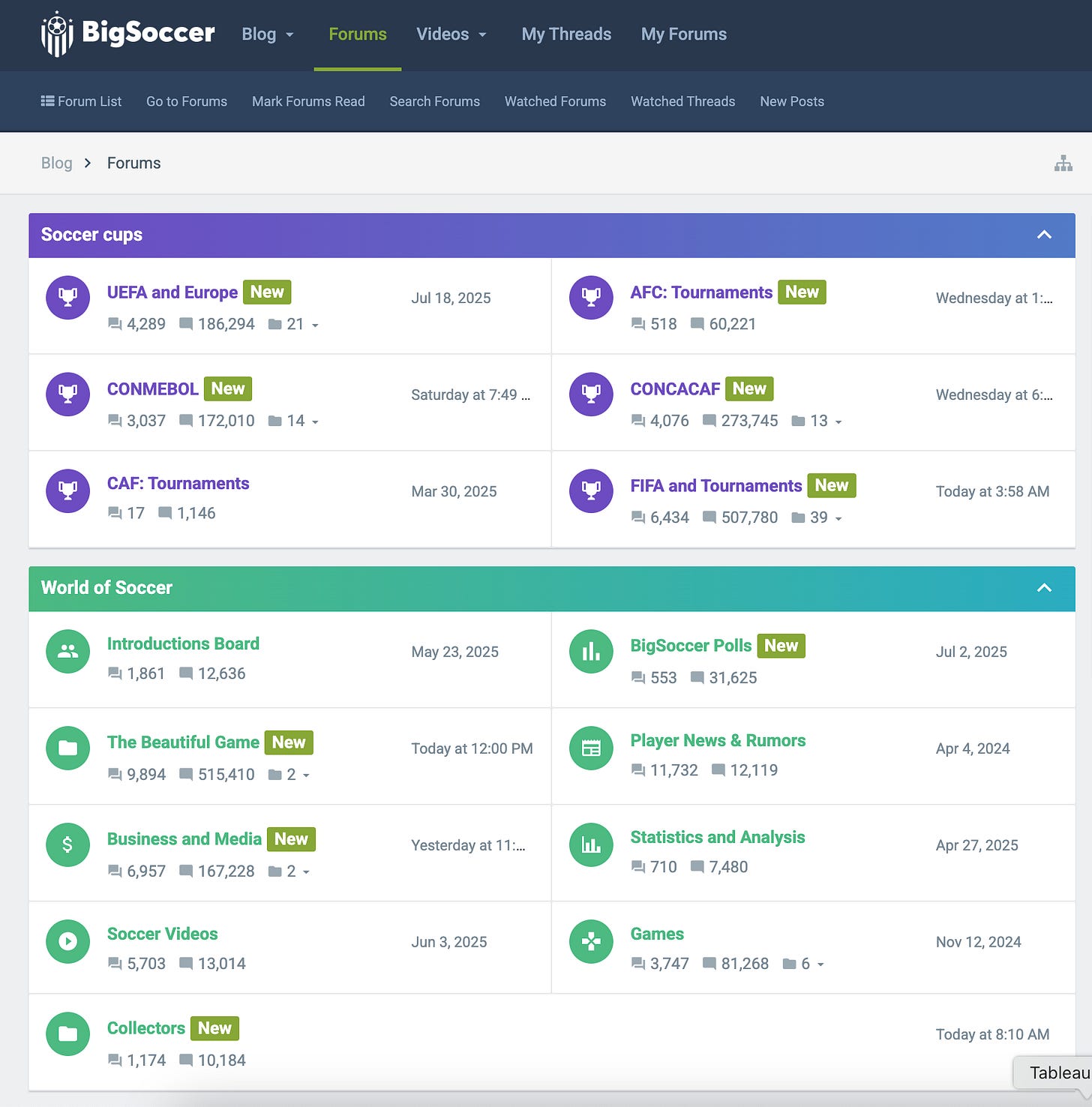Click the New badge beside BigSoccer Polls
The image size is (1092, 1107).
[x=781, y=646]
